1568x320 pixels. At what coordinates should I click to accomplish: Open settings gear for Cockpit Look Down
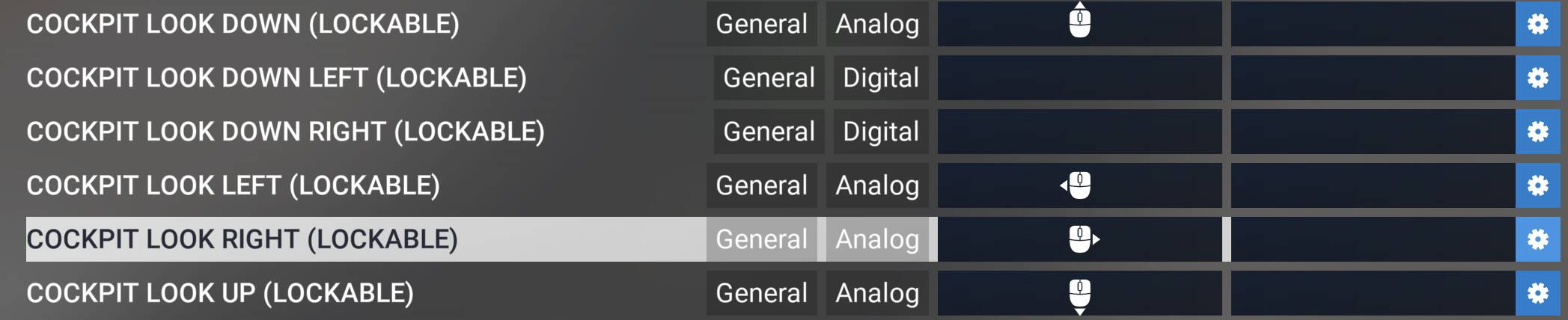coord(1537,24)
